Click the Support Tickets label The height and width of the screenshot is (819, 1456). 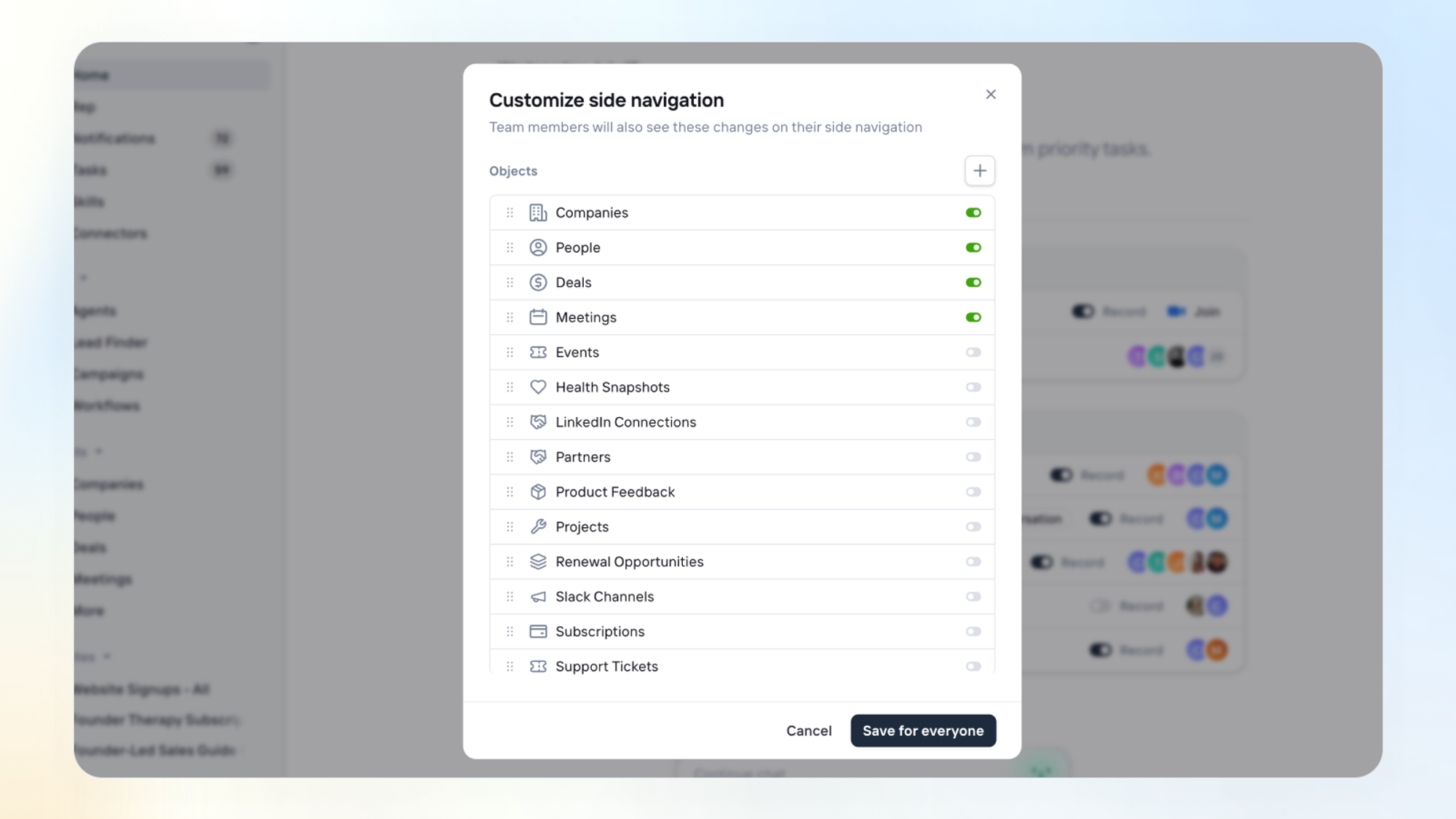(x=607, y=667)
